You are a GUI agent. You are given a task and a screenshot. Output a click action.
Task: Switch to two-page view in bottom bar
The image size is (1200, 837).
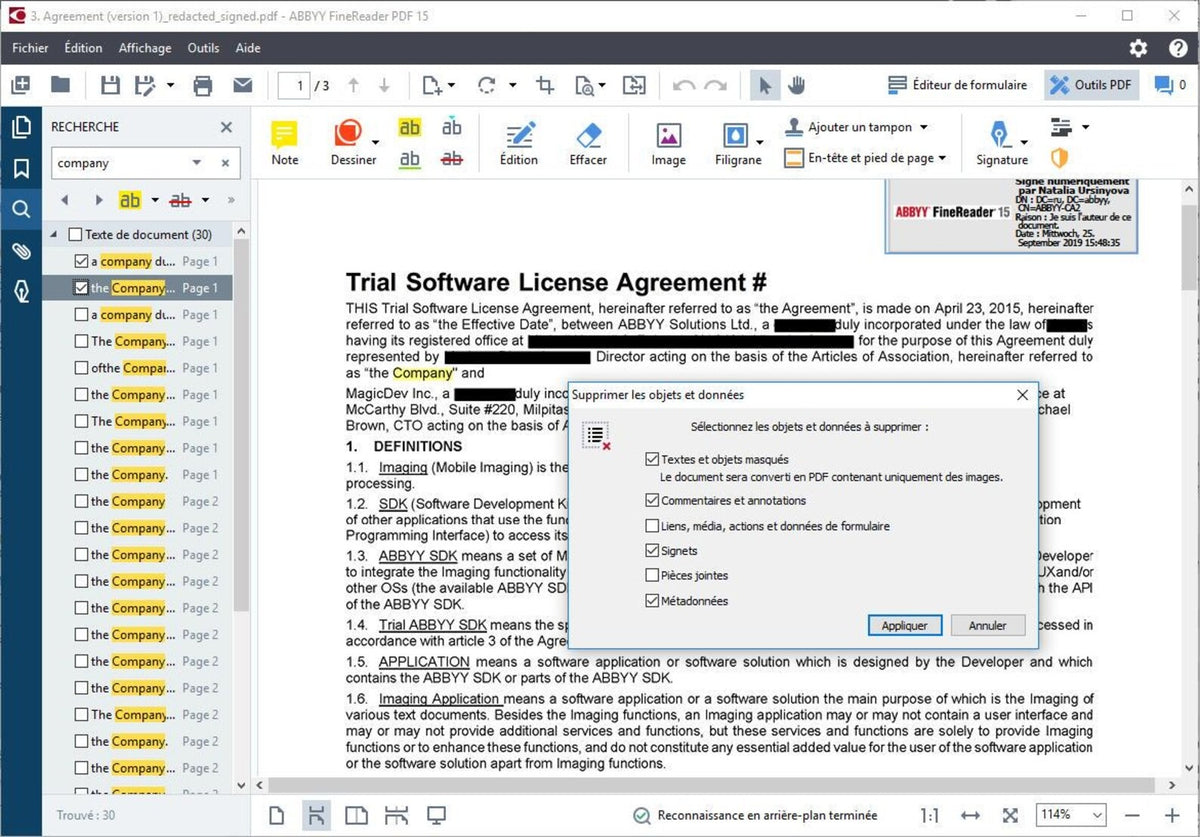[355, 816]
